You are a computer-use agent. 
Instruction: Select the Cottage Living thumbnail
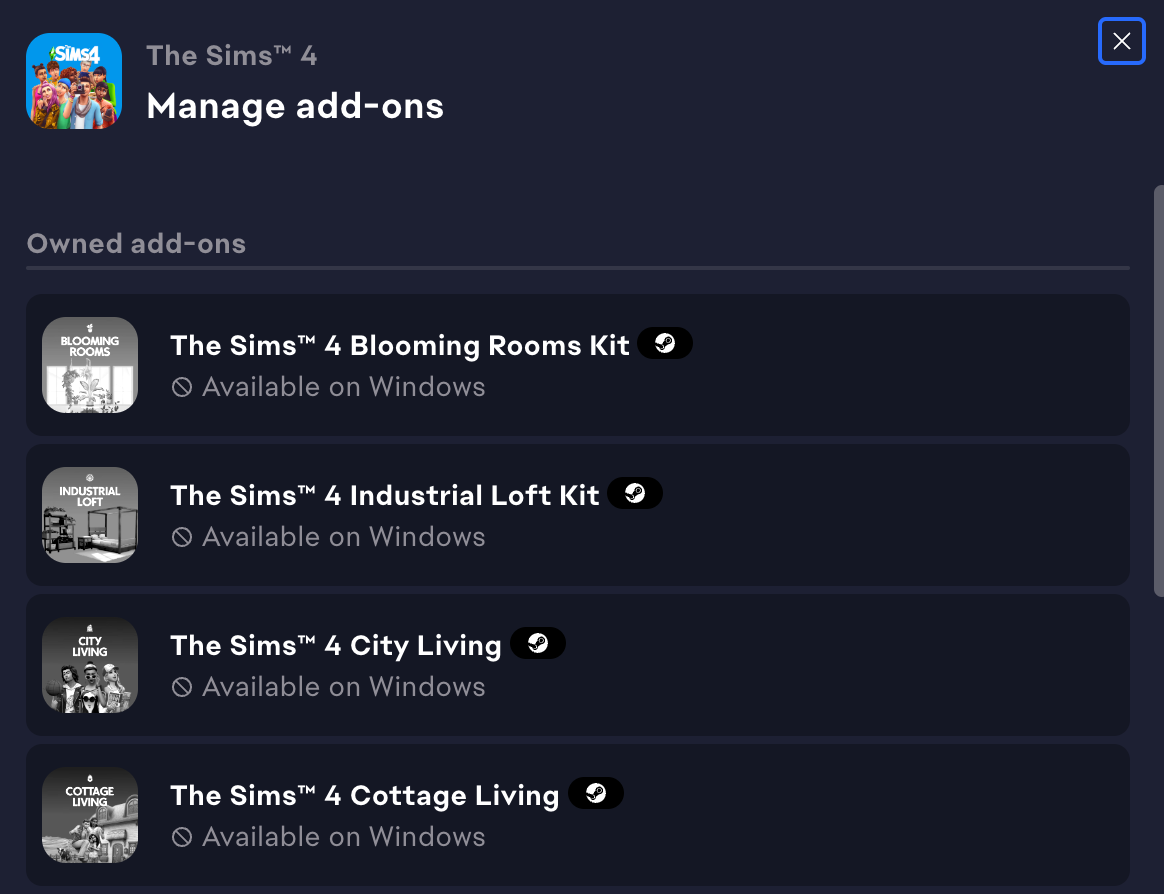click(x=90, y=815)
